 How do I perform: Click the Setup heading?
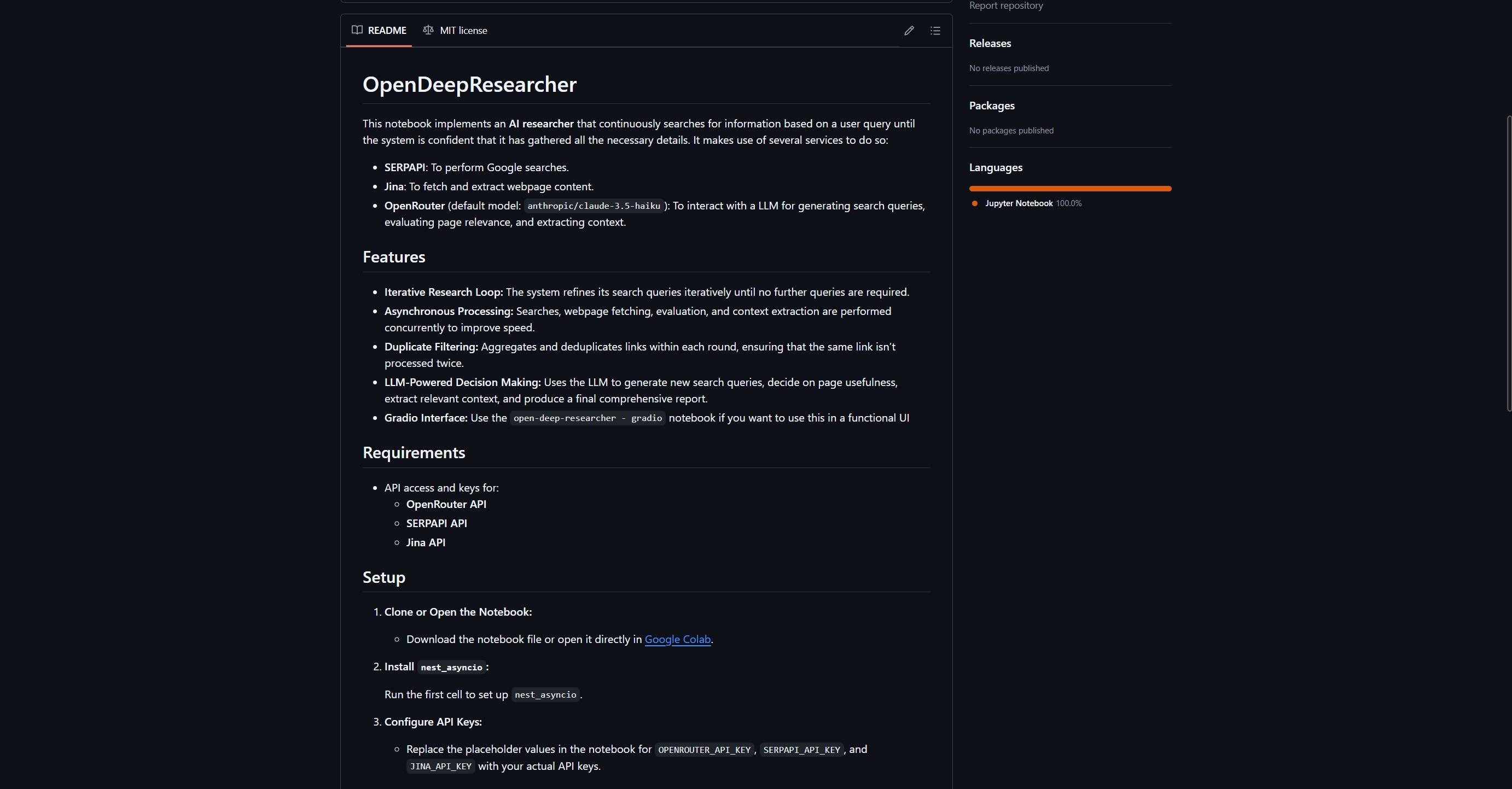coord(383,577)
